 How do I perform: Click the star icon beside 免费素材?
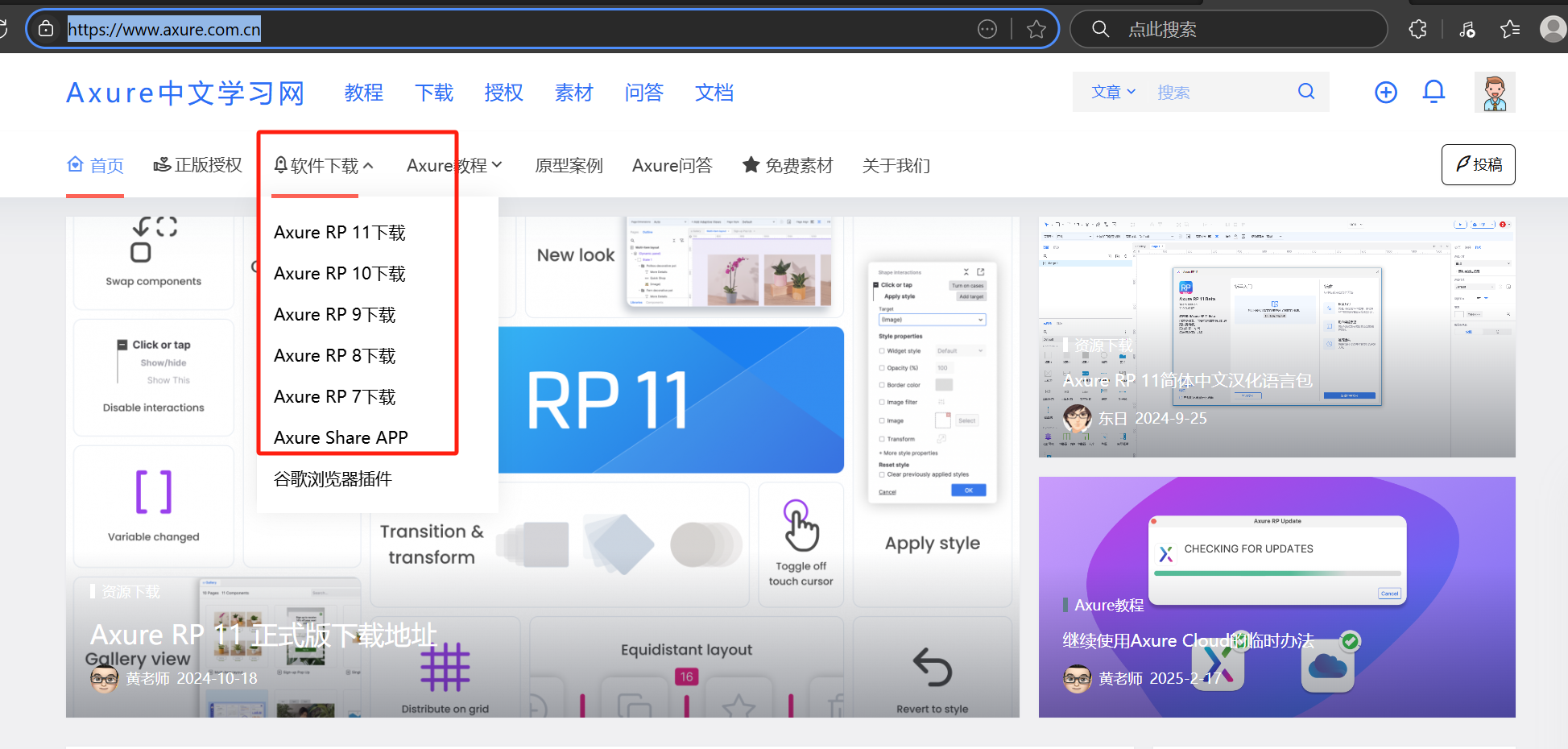(751, 164)
